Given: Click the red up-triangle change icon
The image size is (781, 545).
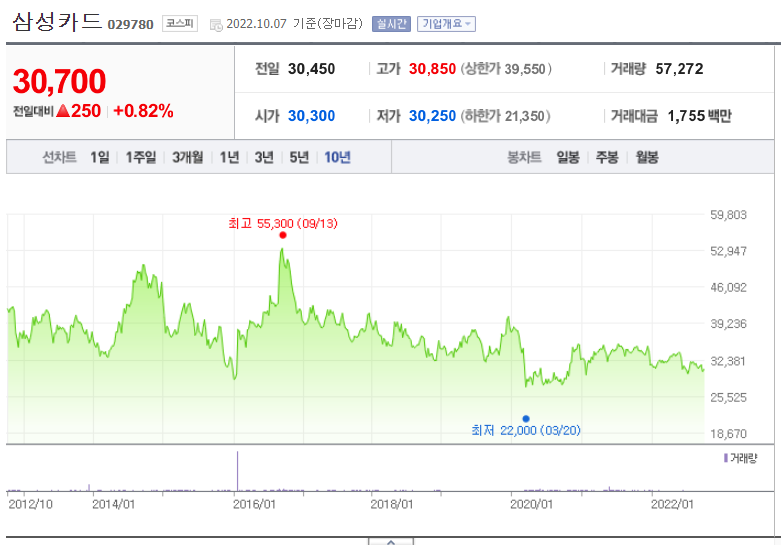Looking at the screenshot, I should point(63,111).
